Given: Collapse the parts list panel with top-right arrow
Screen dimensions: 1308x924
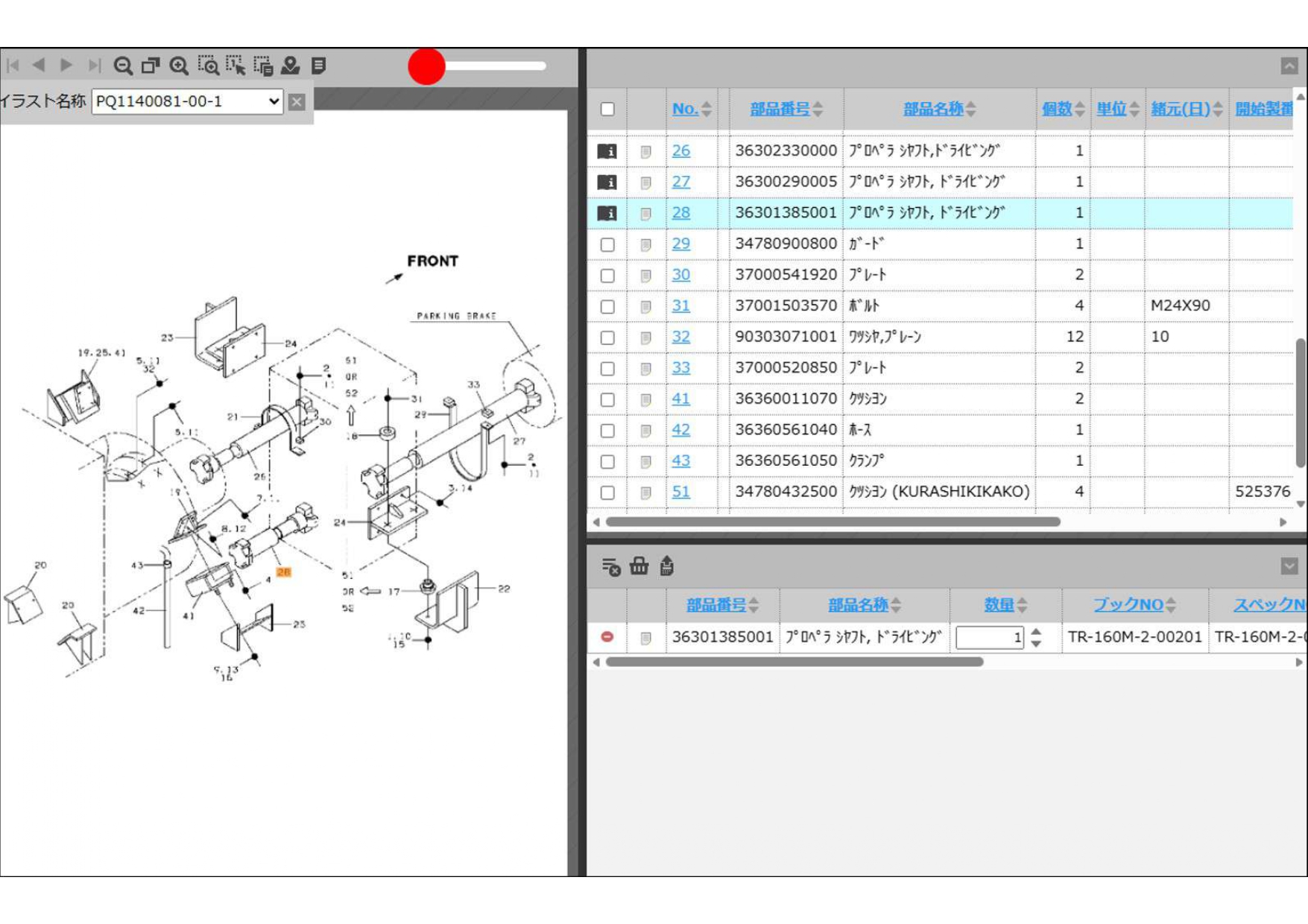Looking at the screenshot, I should pos(1289,66).
